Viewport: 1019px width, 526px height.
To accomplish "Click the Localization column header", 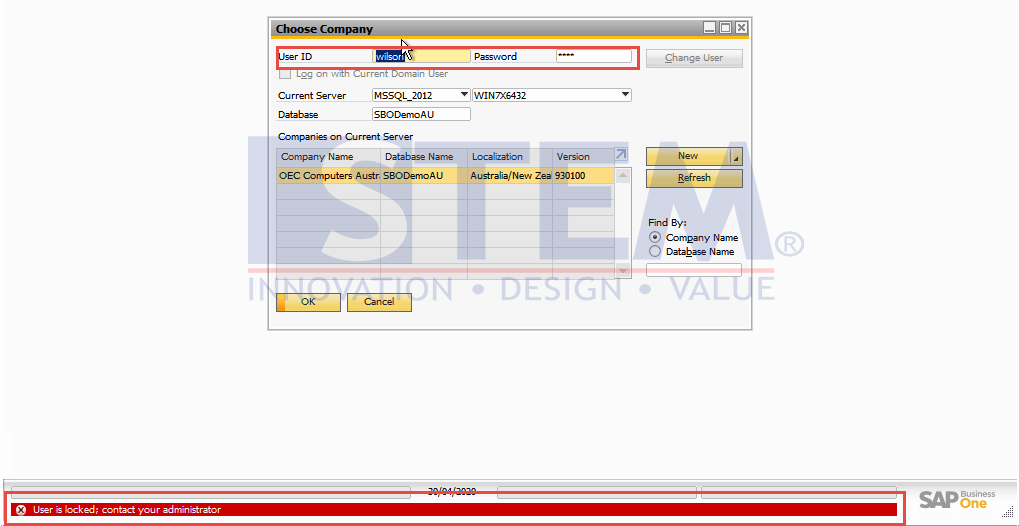I will tap(510, 157).
